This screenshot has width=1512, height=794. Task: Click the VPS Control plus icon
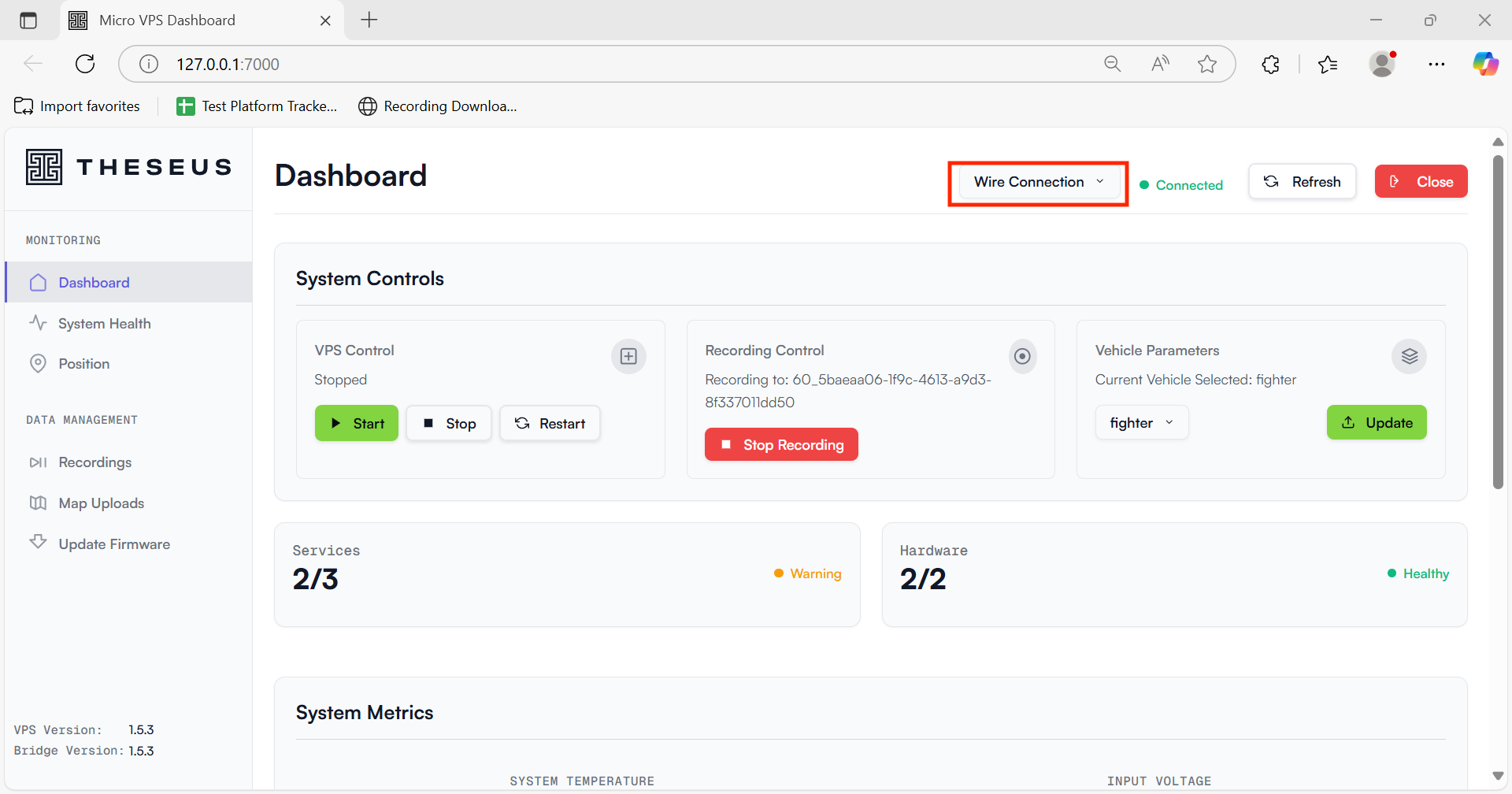tap(628, 357)
